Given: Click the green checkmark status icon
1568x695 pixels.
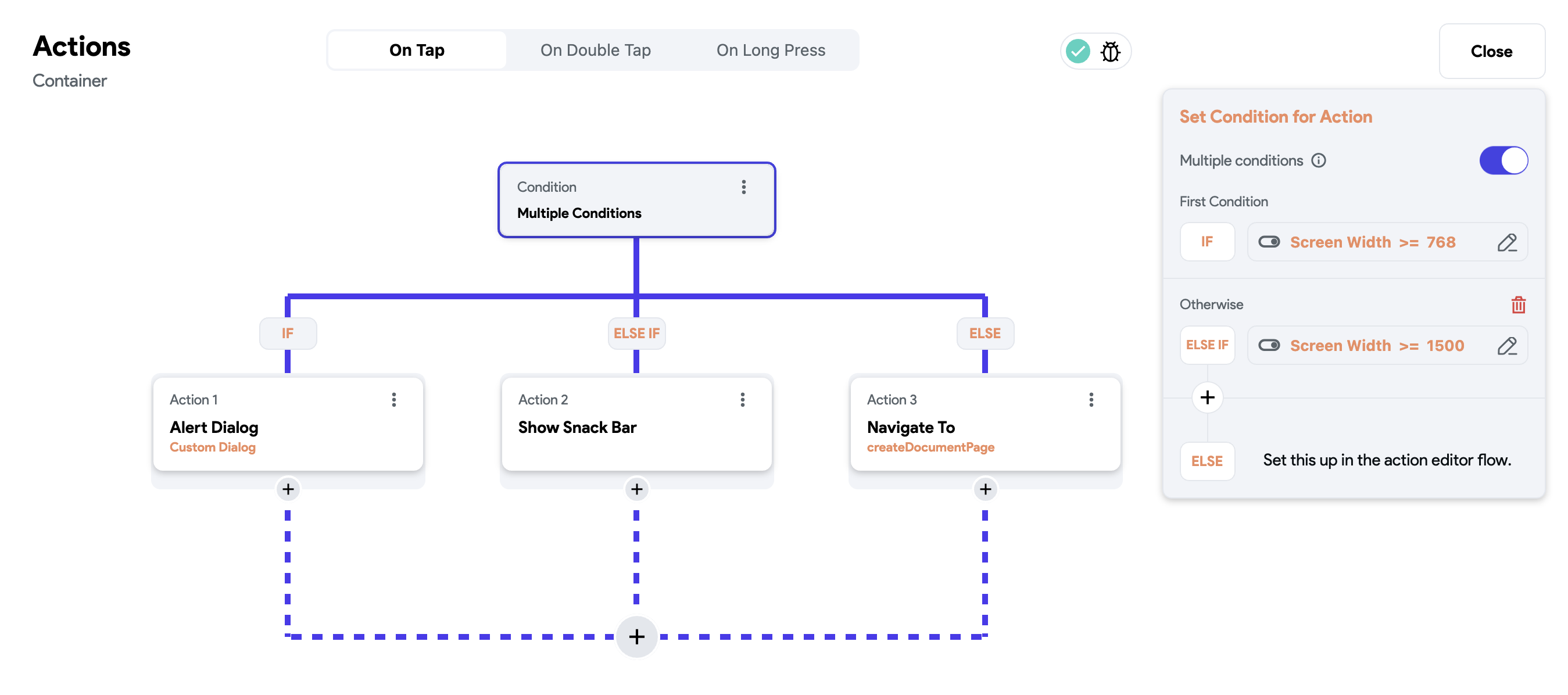Looking at the screenshot, I should tap(1077, 52).
